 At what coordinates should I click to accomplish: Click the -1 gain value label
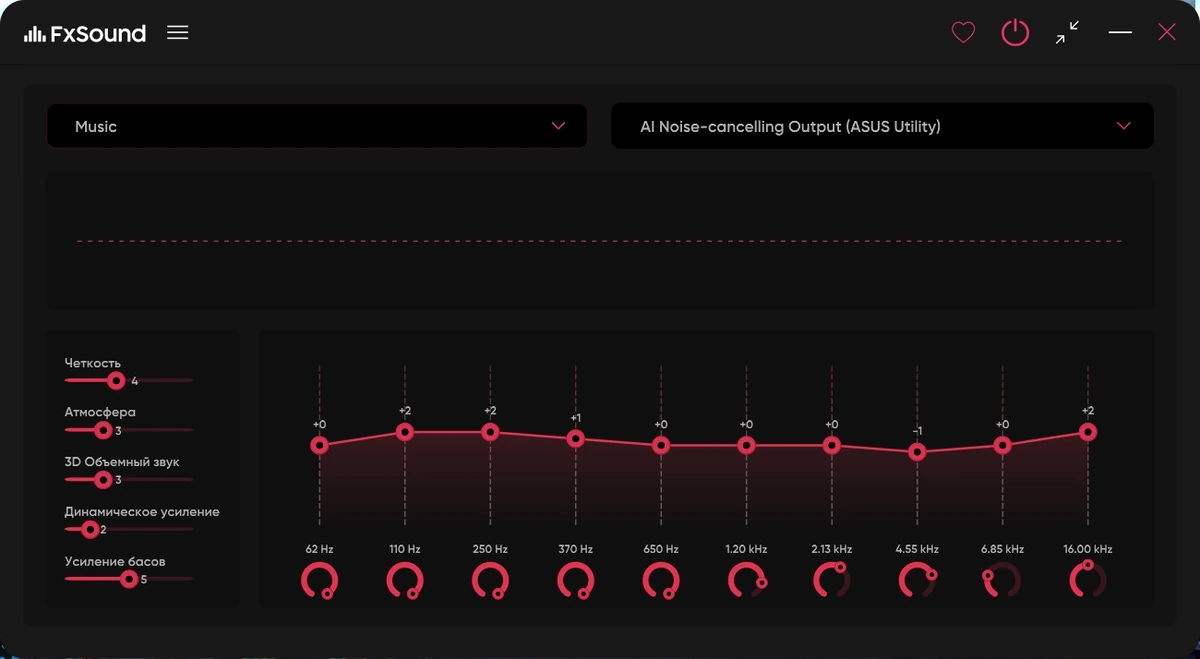pos(917,431)
